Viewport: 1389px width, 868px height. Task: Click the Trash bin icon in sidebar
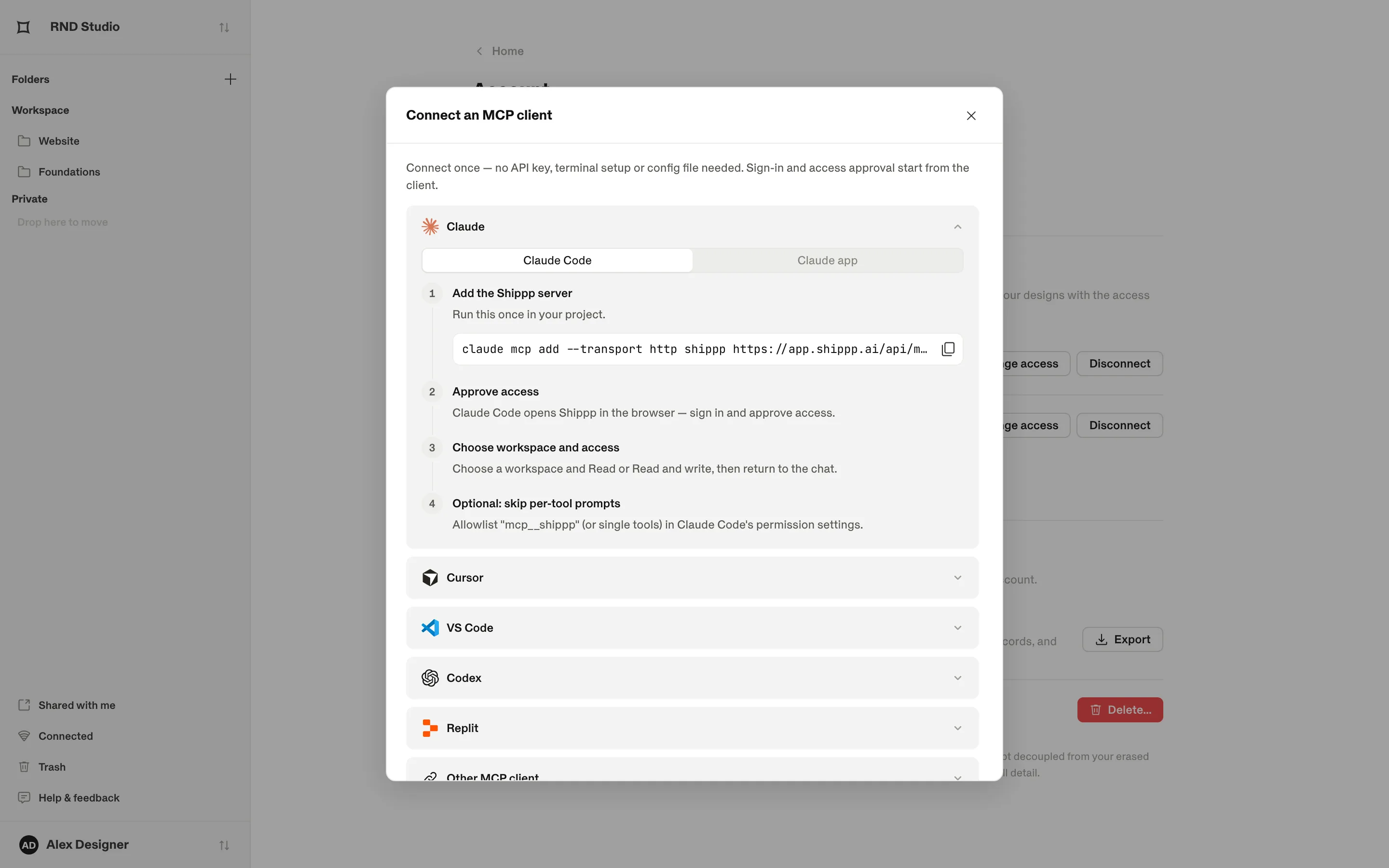24,767
